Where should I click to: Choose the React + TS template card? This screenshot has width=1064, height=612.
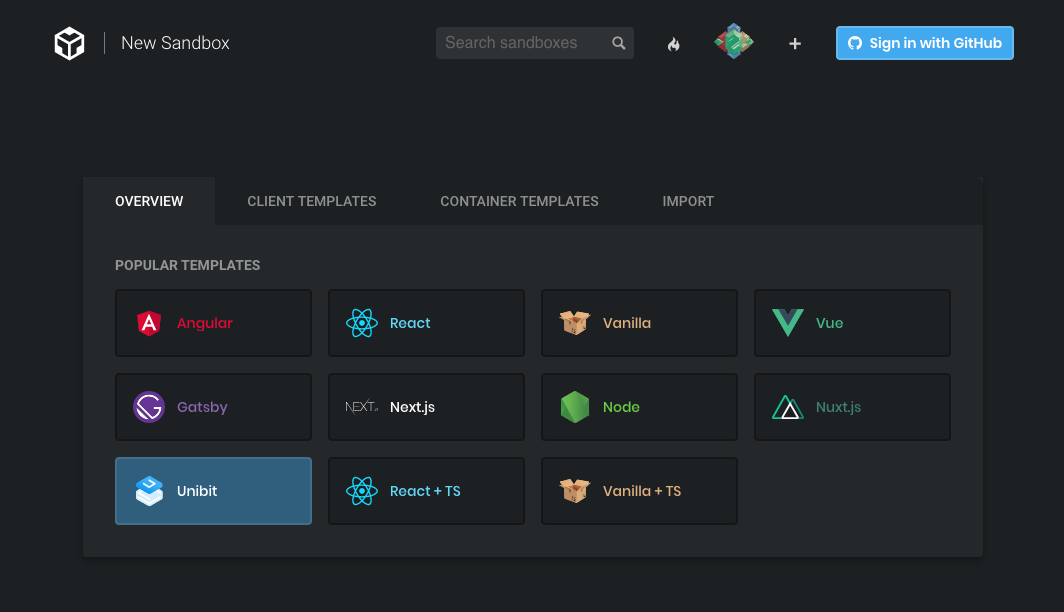pos(426,491)
